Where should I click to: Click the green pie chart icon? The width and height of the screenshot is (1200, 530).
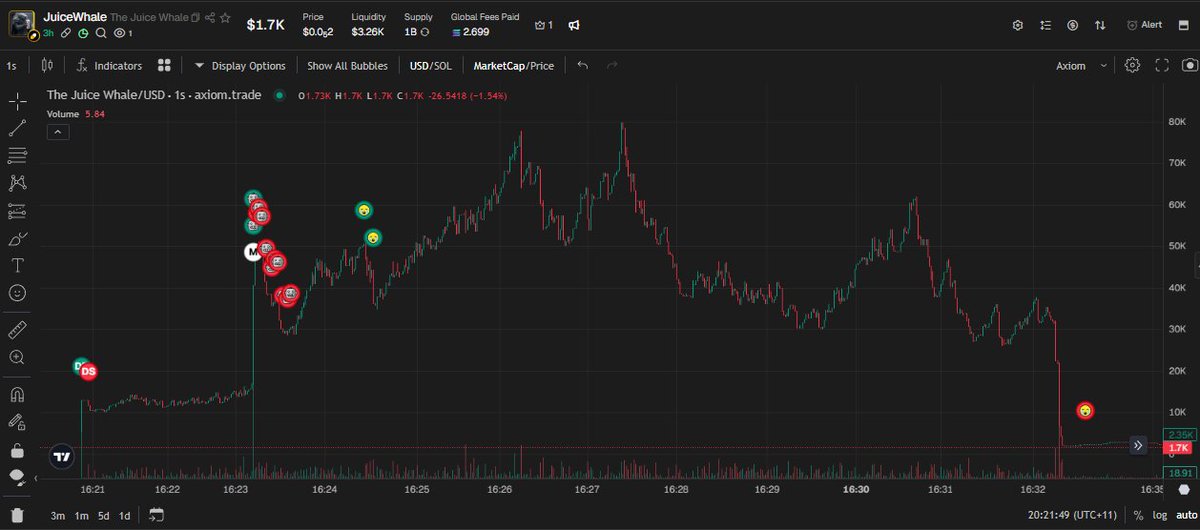(x=84, y=33)
